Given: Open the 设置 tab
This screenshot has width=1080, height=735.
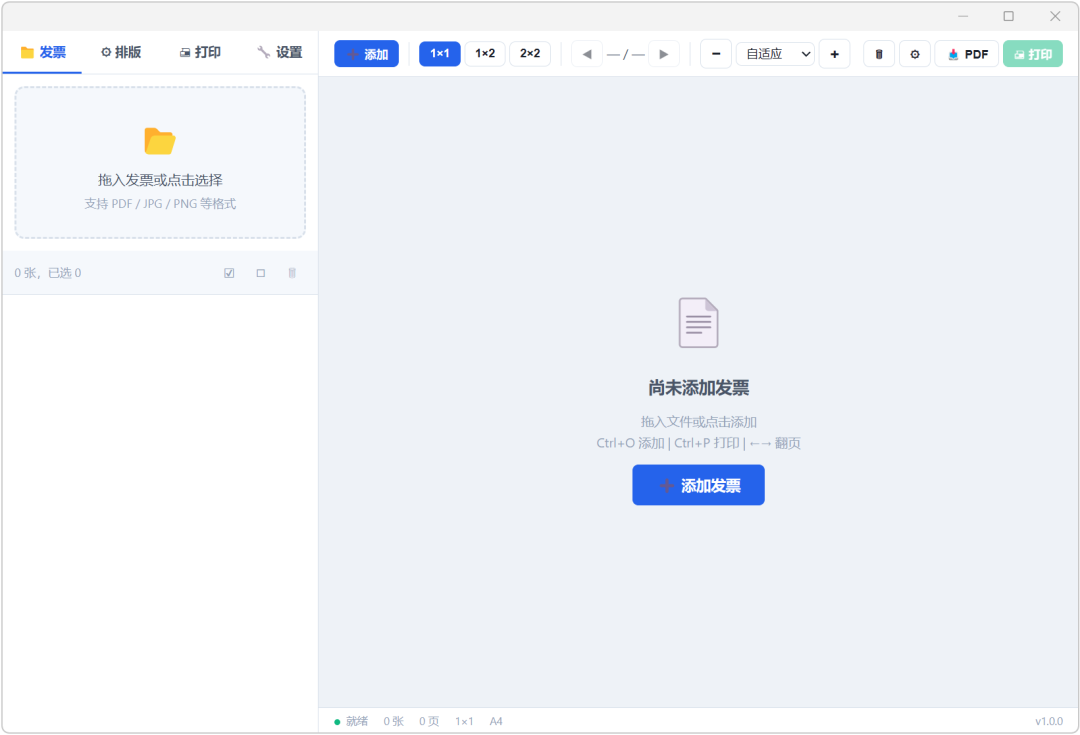Looking at the screenshot, I should [x=279, y=52].
